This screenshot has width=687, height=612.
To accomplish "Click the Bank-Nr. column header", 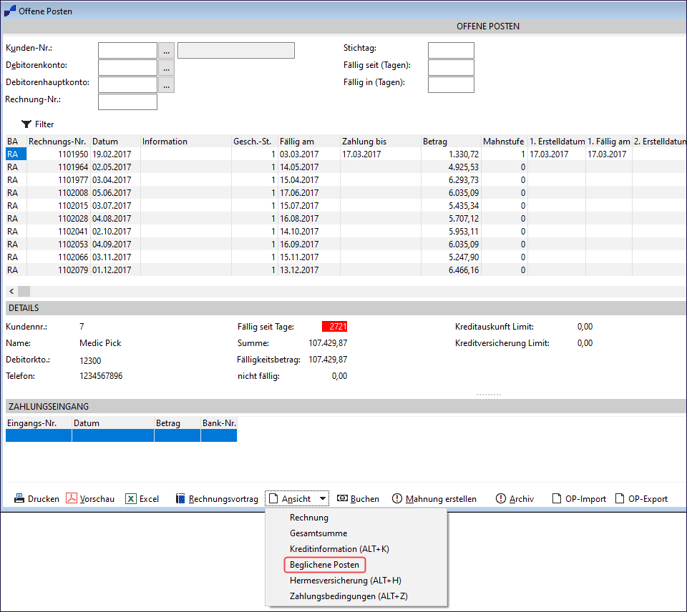I will click(x=219, y=423).
